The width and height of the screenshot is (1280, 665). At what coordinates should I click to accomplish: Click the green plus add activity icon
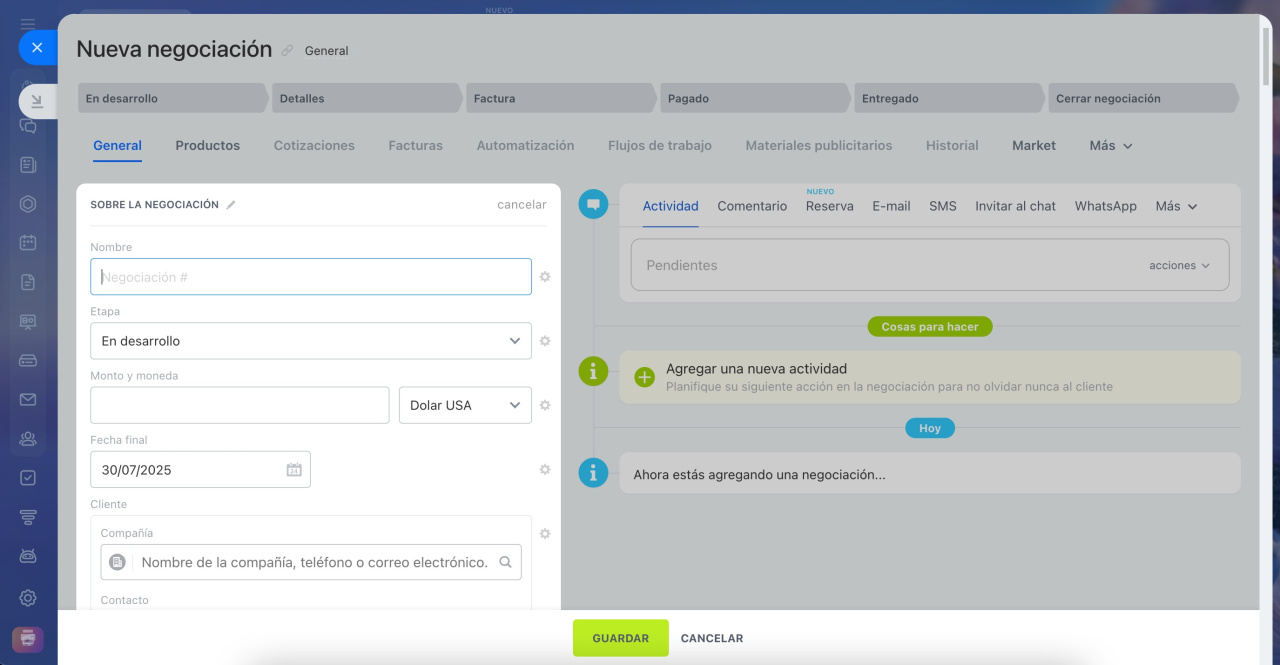(645, 377)
